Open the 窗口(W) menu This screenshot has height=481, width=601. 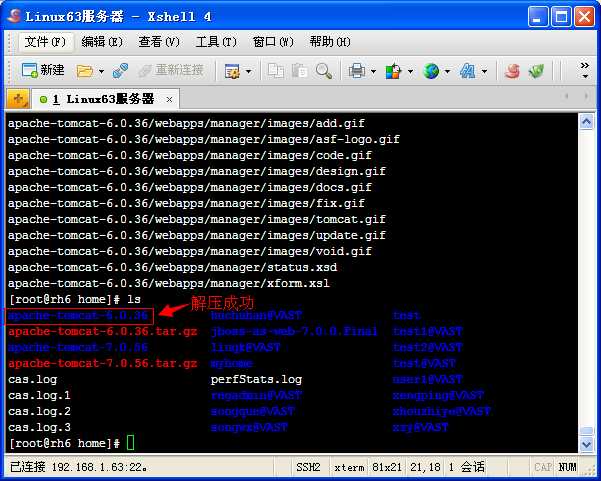pyautogui.click(x=273, y=41)
